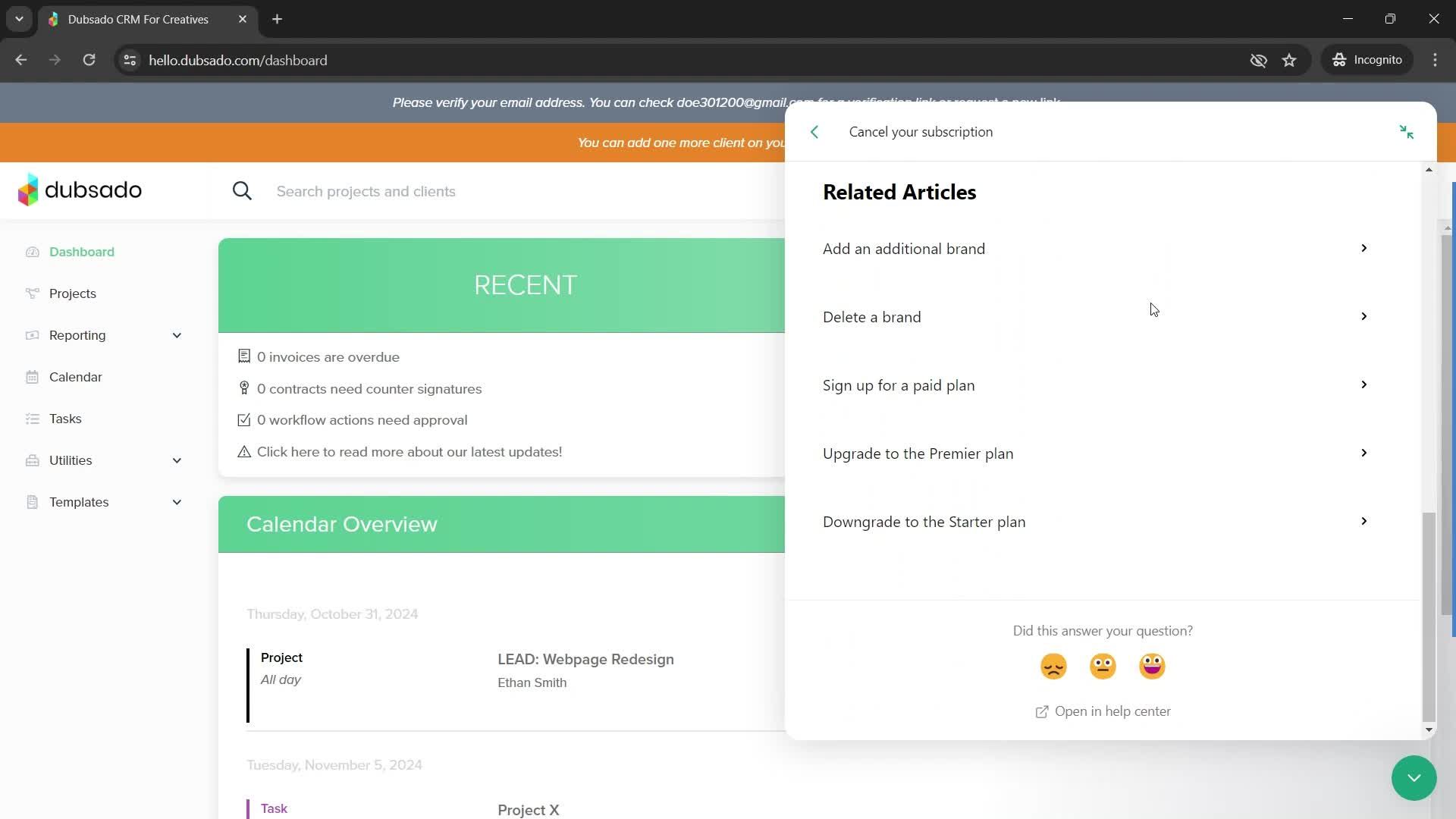Click the Calendar sidebar icon
The width and height of the screenshot is (1456, 819).
(x=32, y=377)
